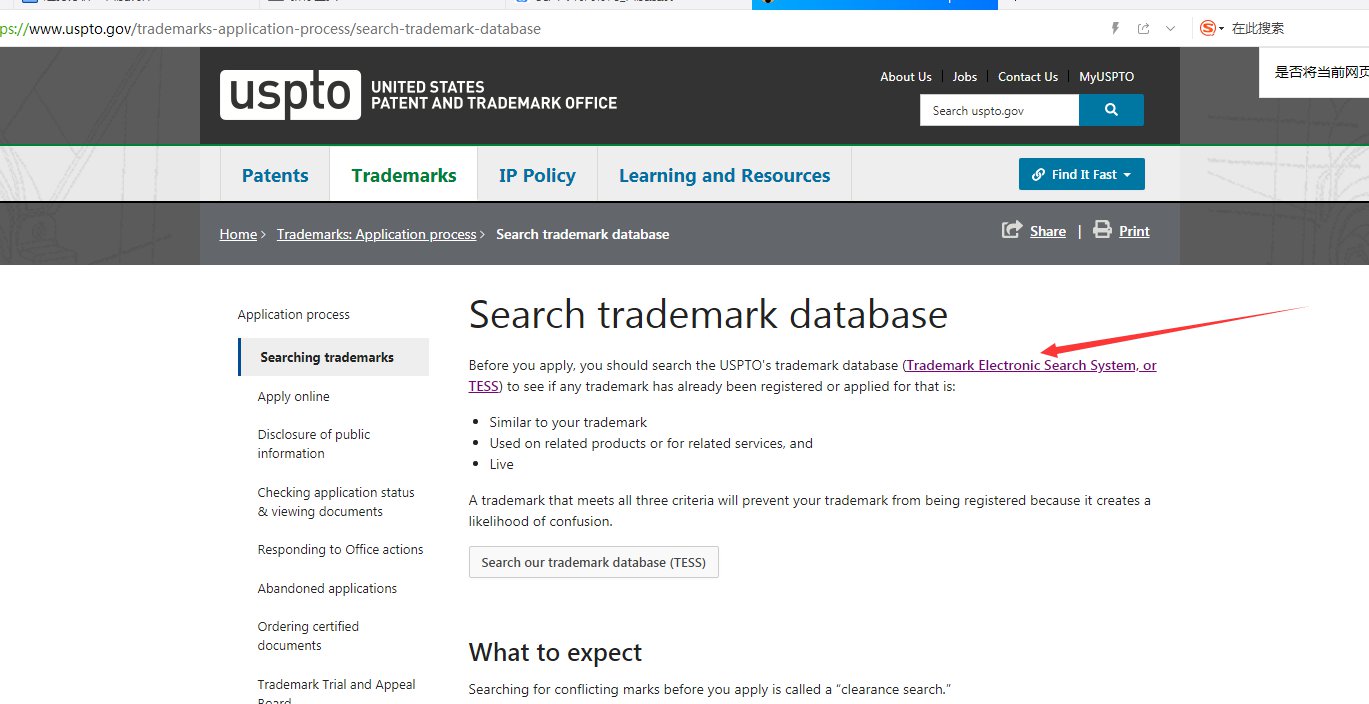Open Ordering certified documents item
Viewport: 1369px width, 704px height.
308,636
